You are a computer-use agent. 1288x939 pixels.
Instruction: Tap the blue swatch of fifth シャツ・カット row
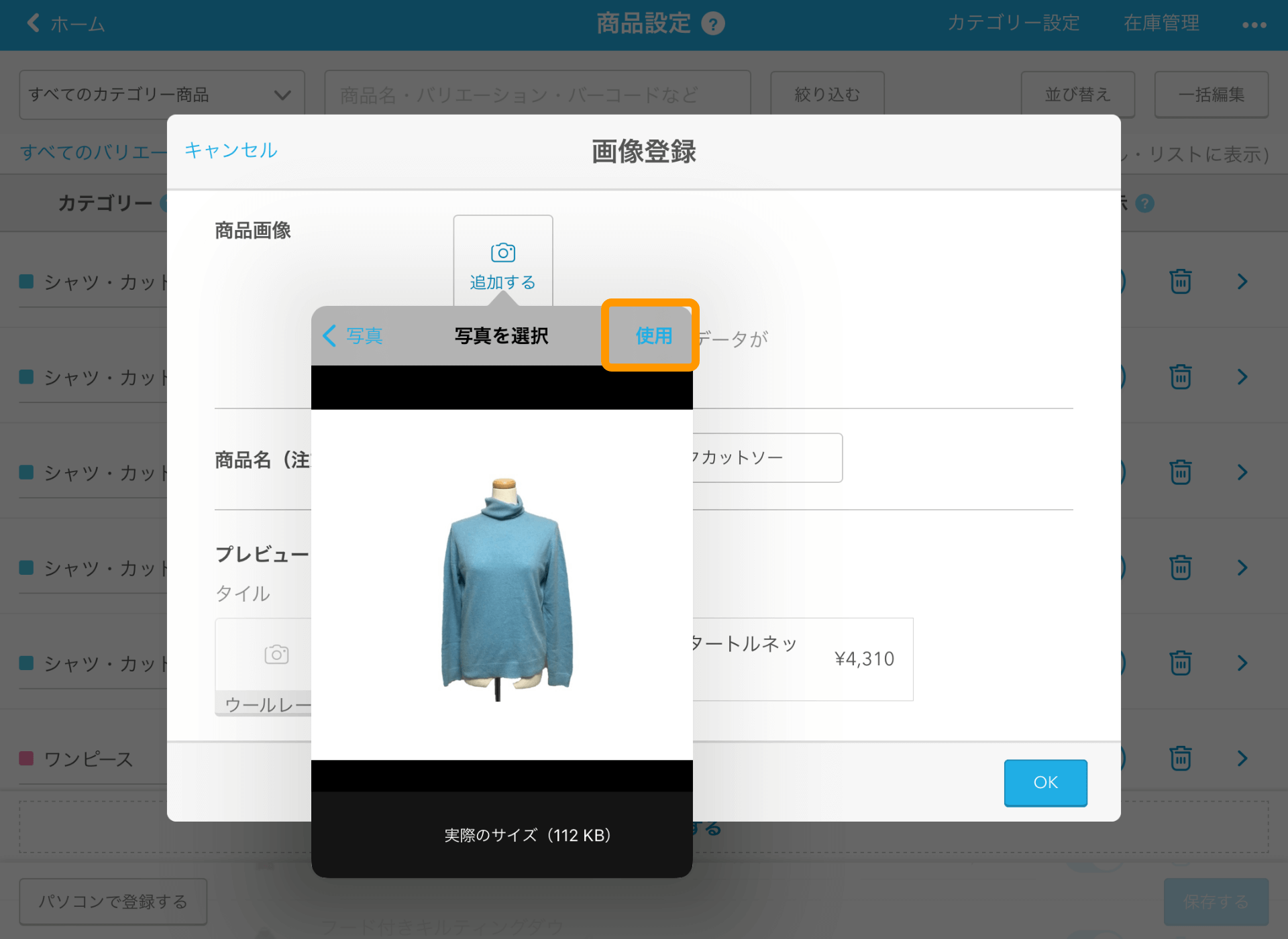[x=26, y=663]
